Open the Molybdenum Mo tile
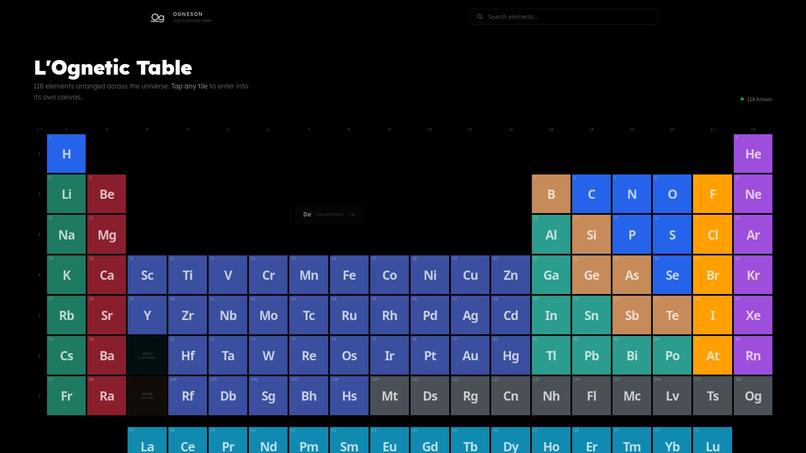Screen dimensions: 806x453 (268, 315)
